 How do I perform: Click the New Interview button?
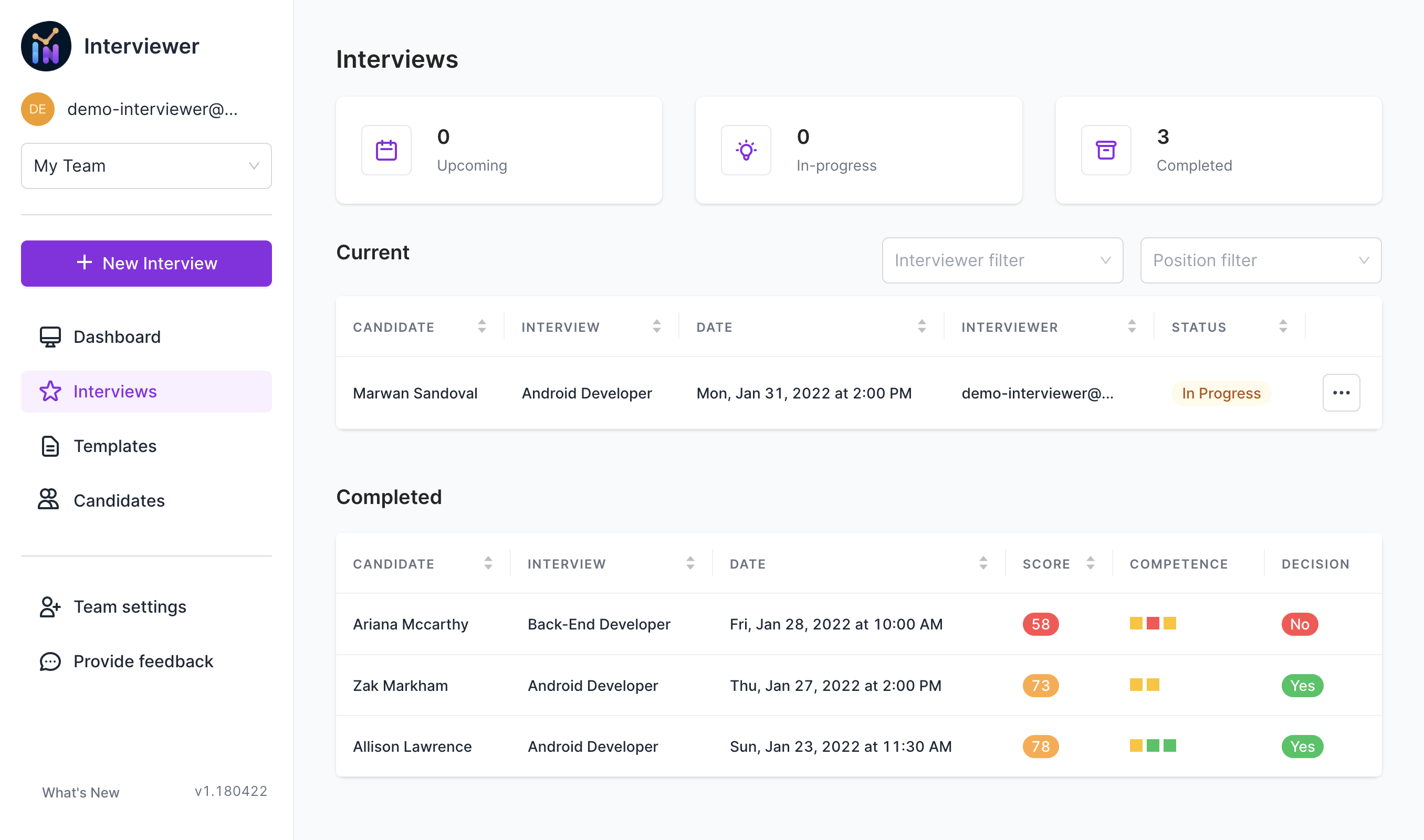(x=146, y=263)
